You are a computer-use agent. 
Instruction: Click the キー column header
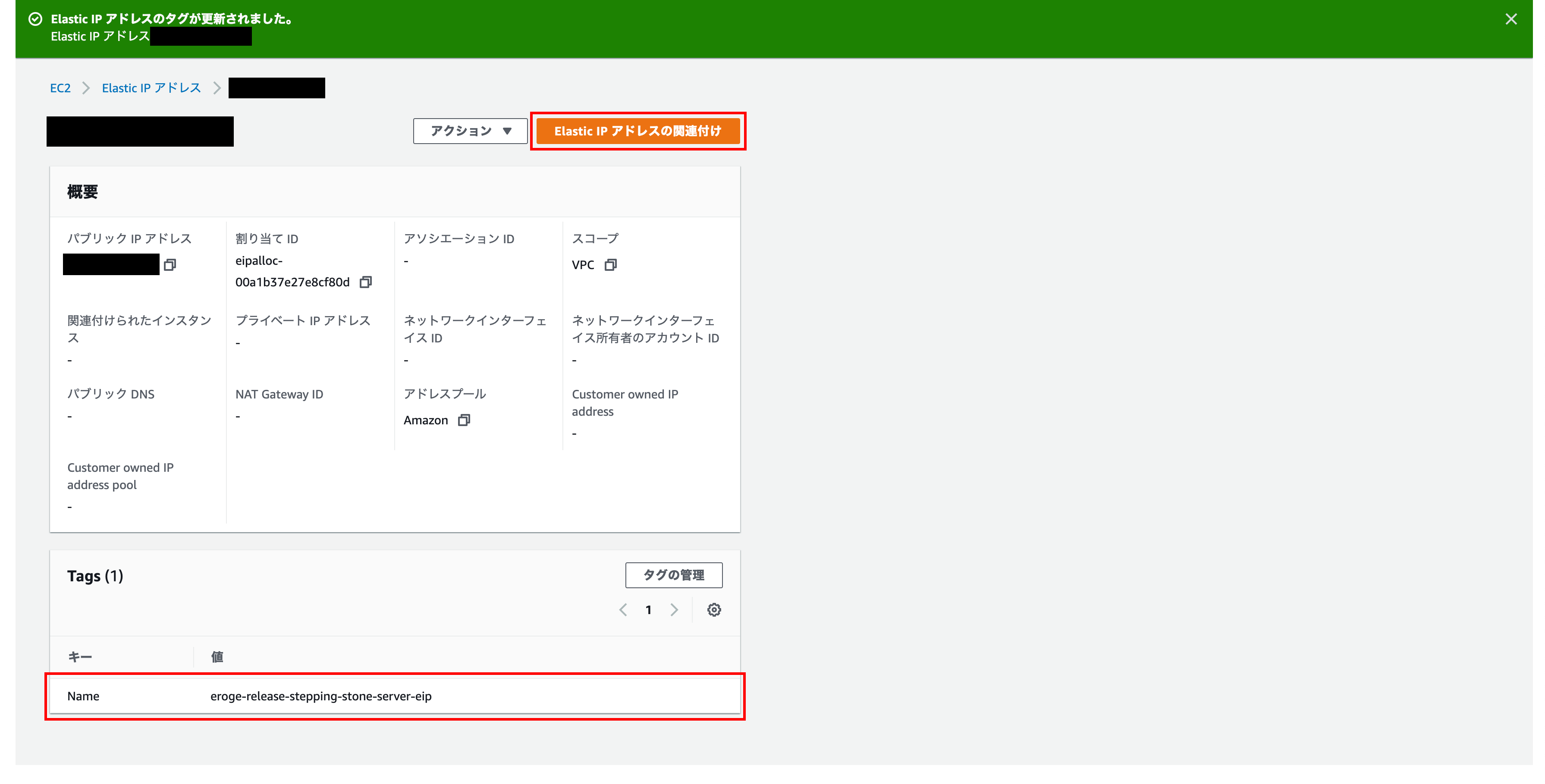coord(80,657)
